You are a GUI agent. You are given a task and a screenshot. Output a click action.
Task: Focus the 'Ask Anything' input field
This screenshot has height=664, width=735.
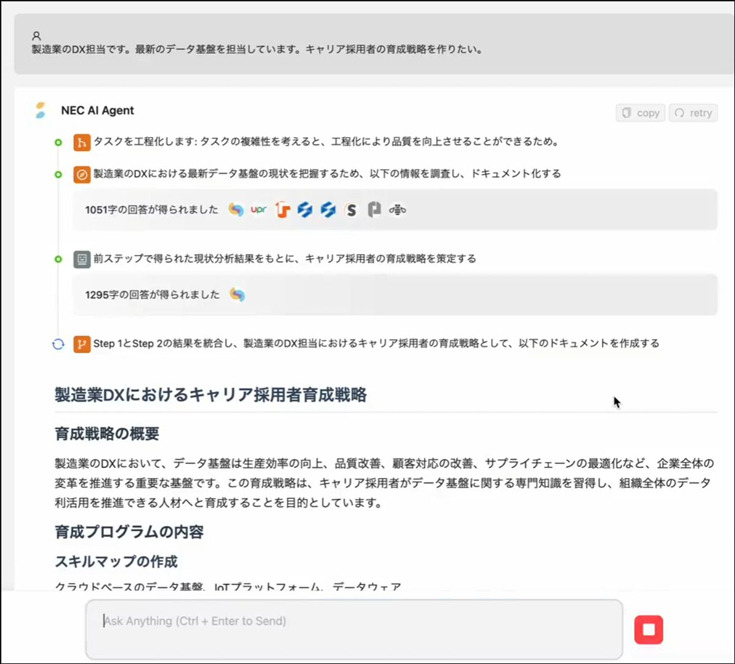coord(353,628)
